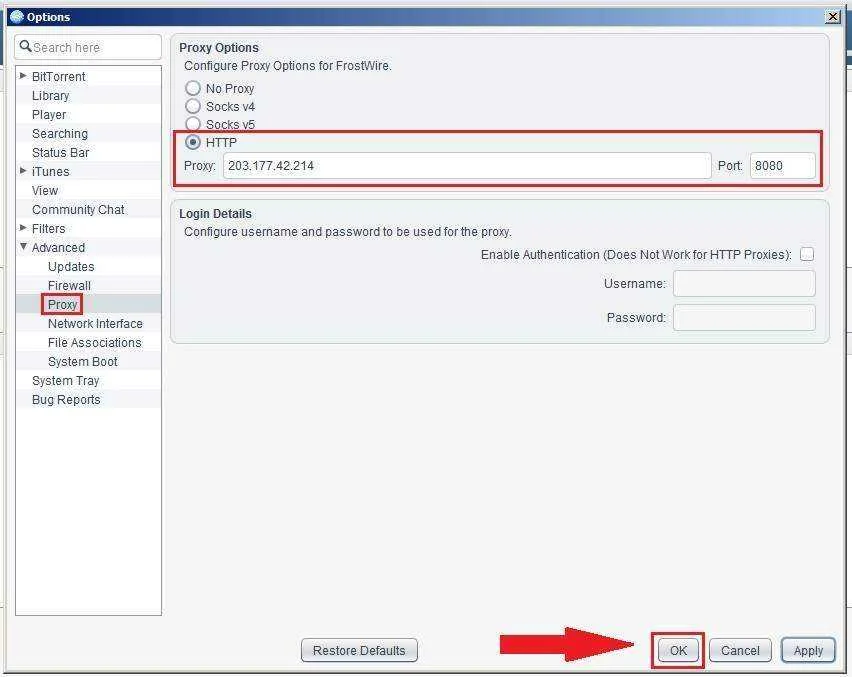Select the Proxy tree item
Image resolution: width=852 pixels, height=677 pixels.
(x=62, y=305)
